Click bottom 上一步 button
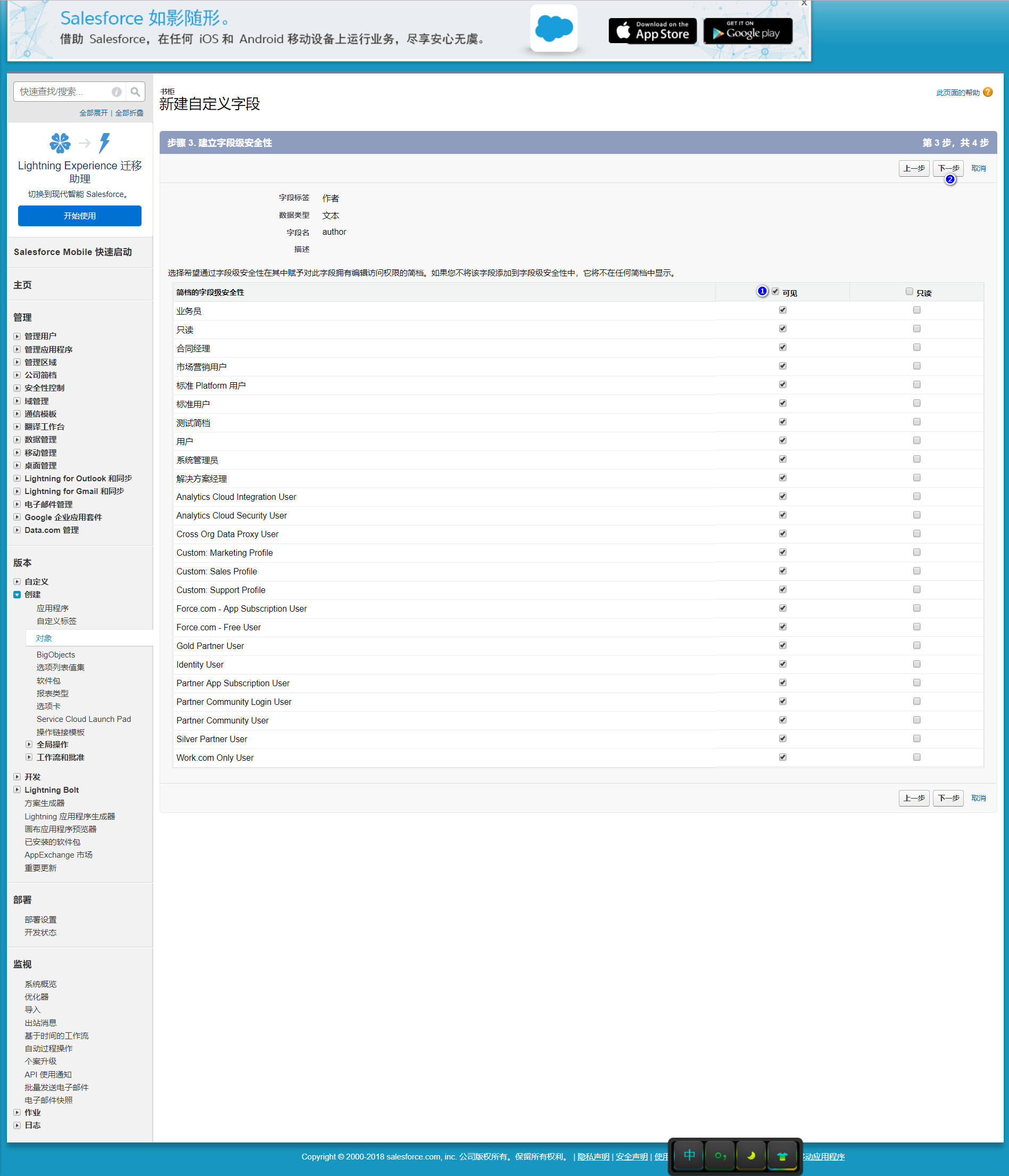Viewport: 1009px width, 1176px height. (914, 798)
